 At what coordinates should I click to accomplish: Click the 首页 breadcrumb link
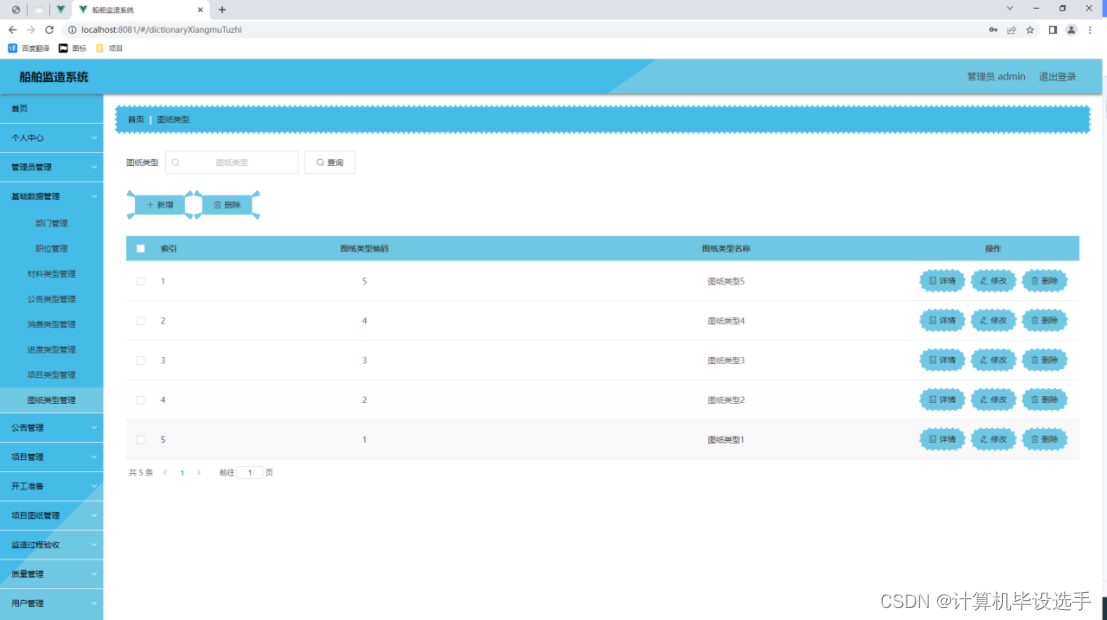pos(136,119)
